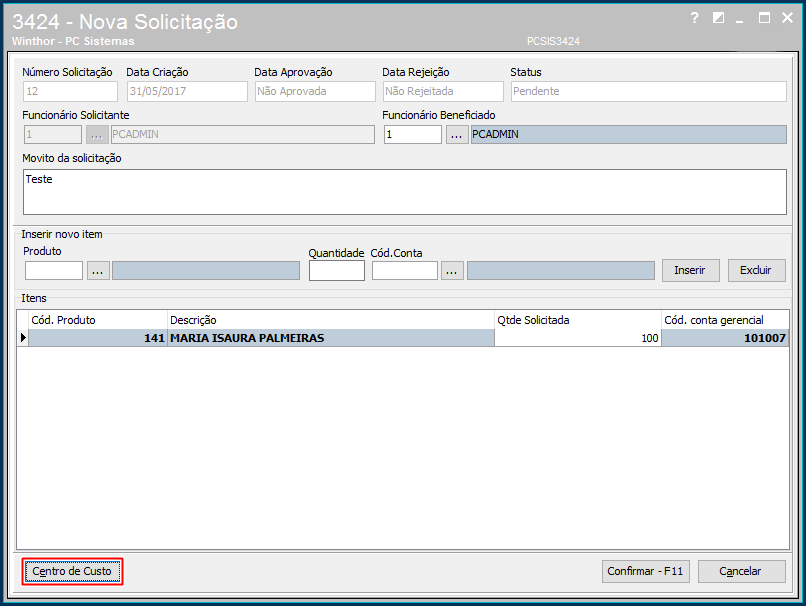The image size is (806, 606).
Task: Click the Produto description field
Action: coord(206,270)
